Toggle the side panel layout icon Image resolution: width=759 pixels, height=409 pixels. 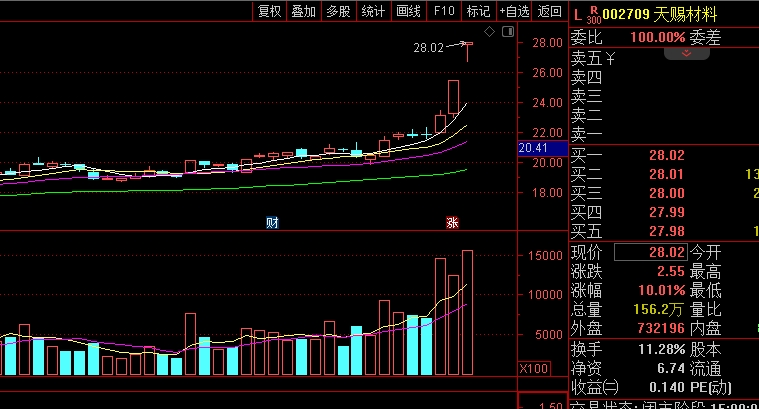coord(508,31)
